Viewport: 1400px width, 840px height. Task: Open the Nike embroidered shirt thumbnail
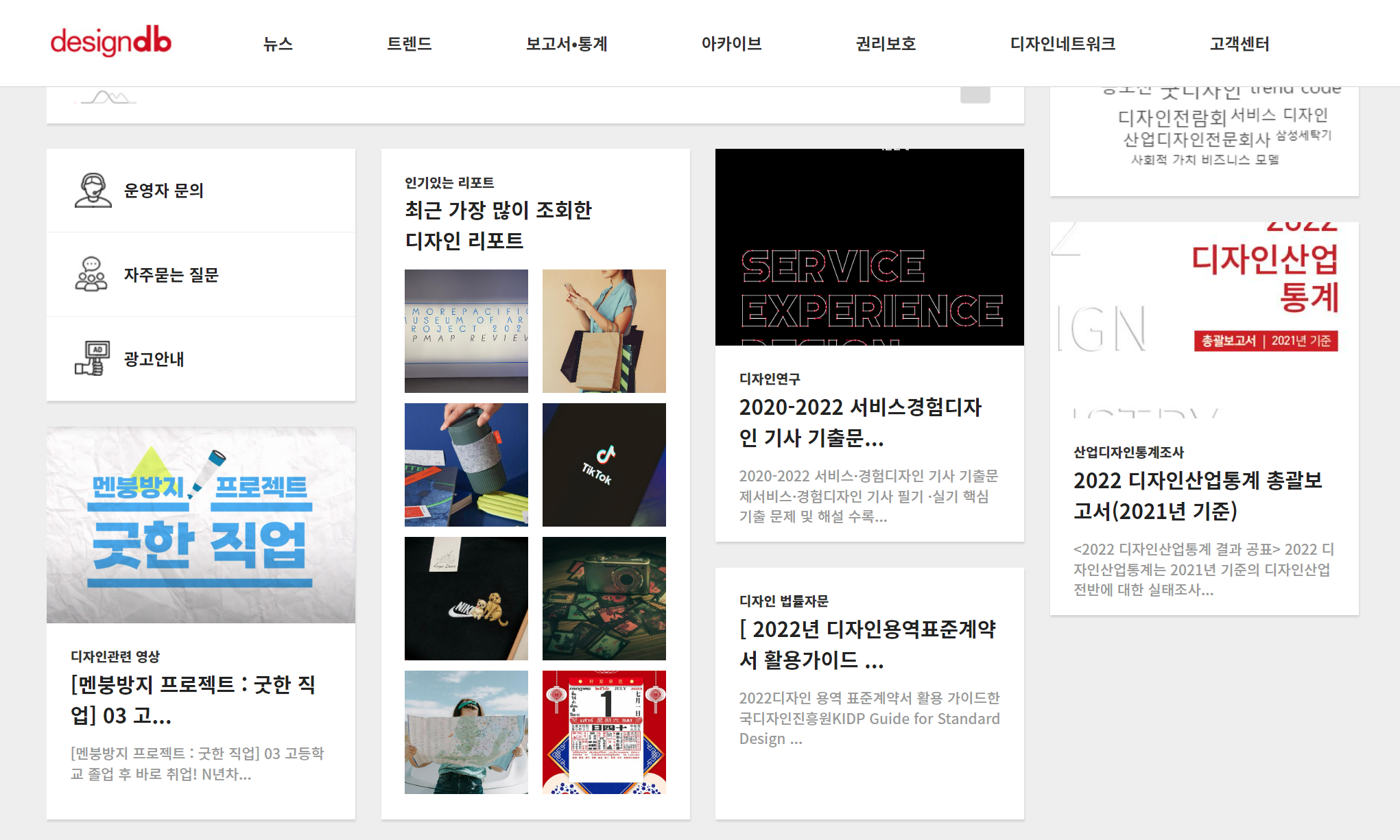(x=466, y=599)
